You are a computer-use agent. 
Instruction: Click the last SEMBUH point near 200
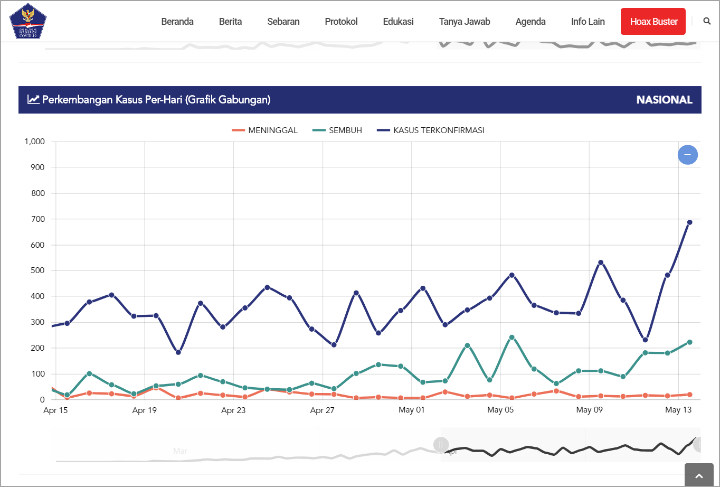[689, 342]
